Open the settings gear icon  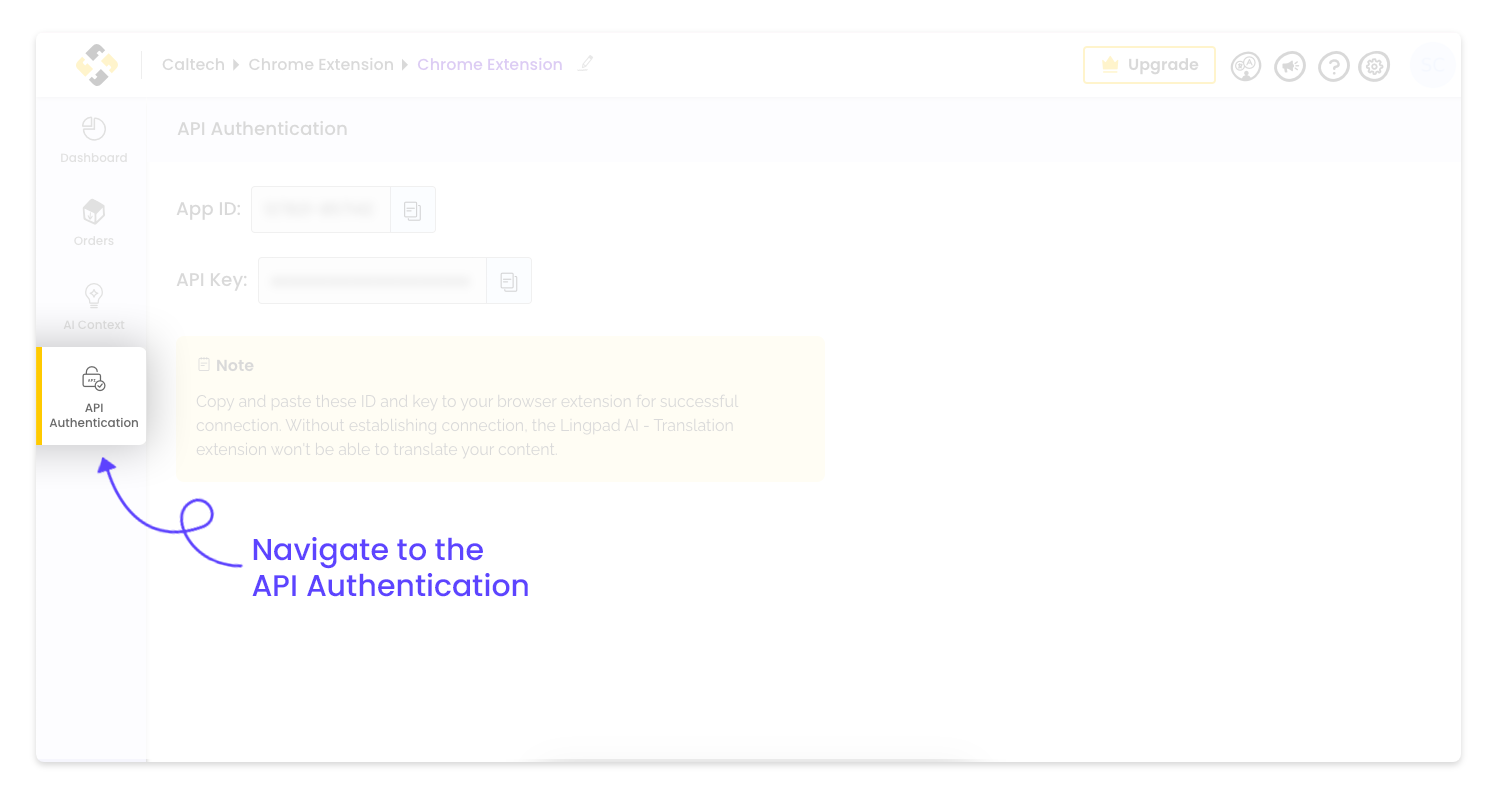click(1375, 66)
